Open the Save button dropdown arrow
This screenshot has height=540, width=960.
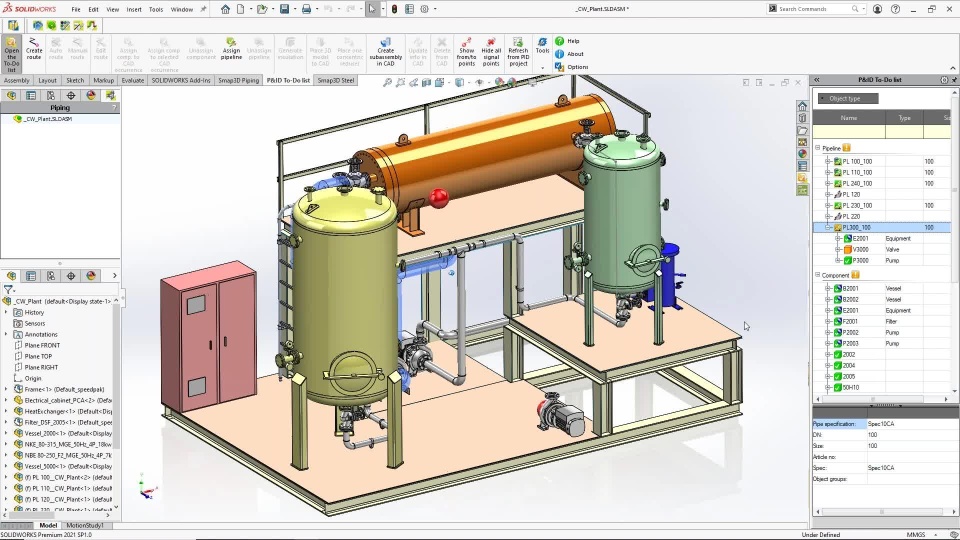(294, 9)
